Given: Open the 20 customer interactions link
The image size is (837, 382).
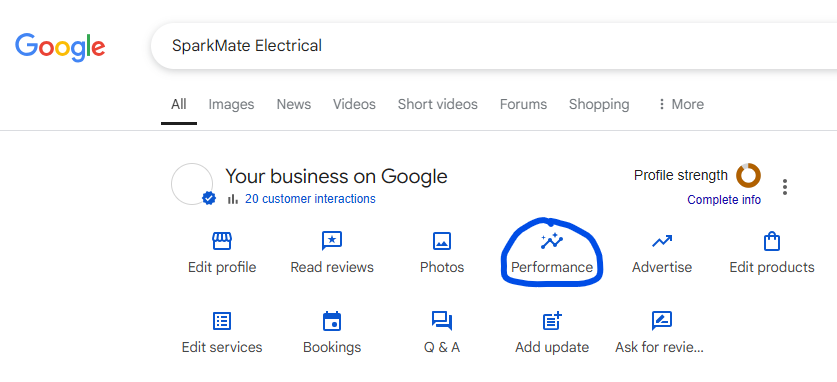Looking at the screenshot, I should [x=310, y=199].
